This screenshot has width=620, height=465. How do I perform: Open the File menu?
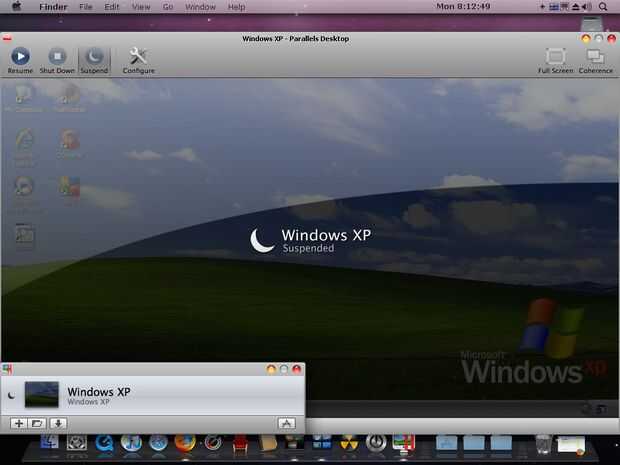pyautogui.click(x=85, y=7)
